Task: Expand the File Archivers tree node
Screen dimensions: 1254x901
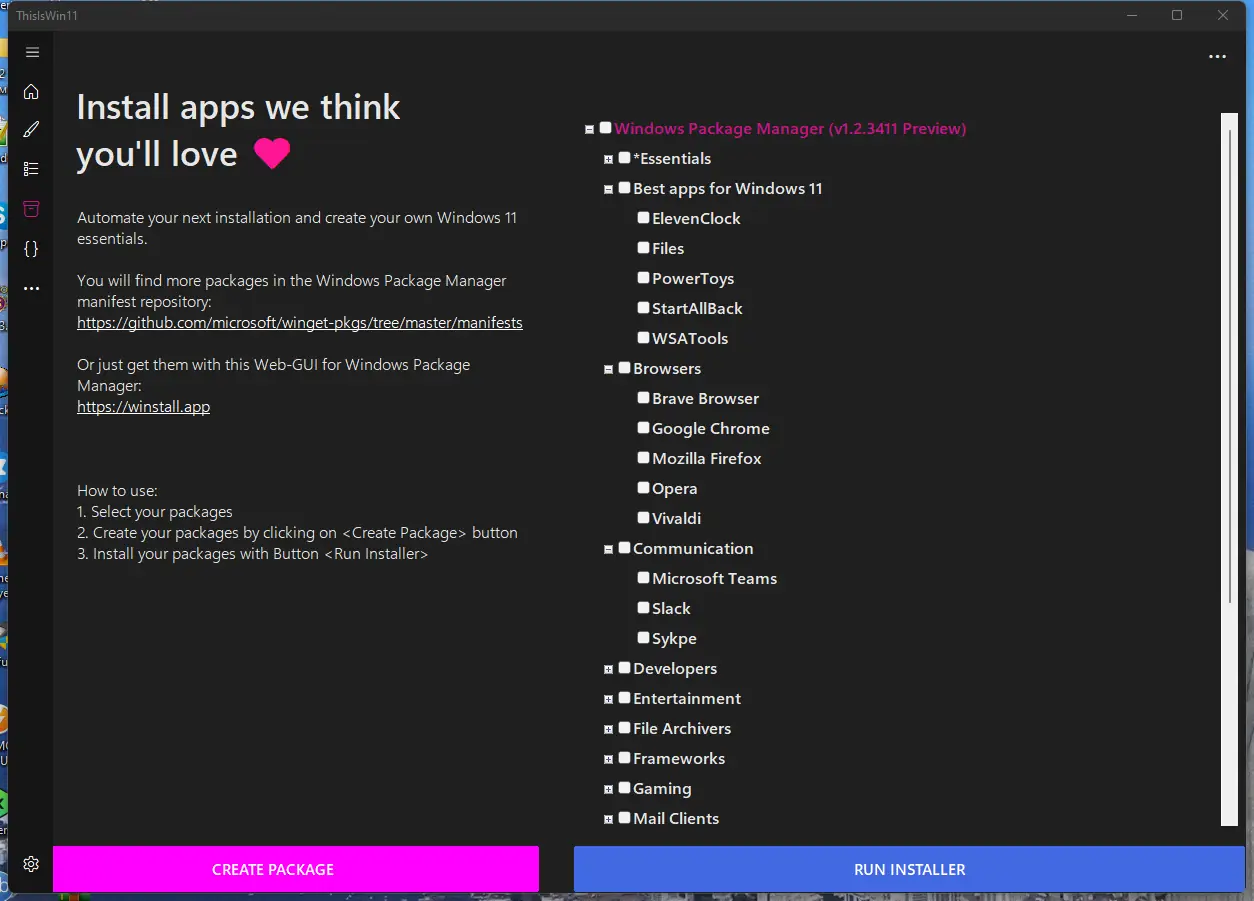Action: point(608,729)
